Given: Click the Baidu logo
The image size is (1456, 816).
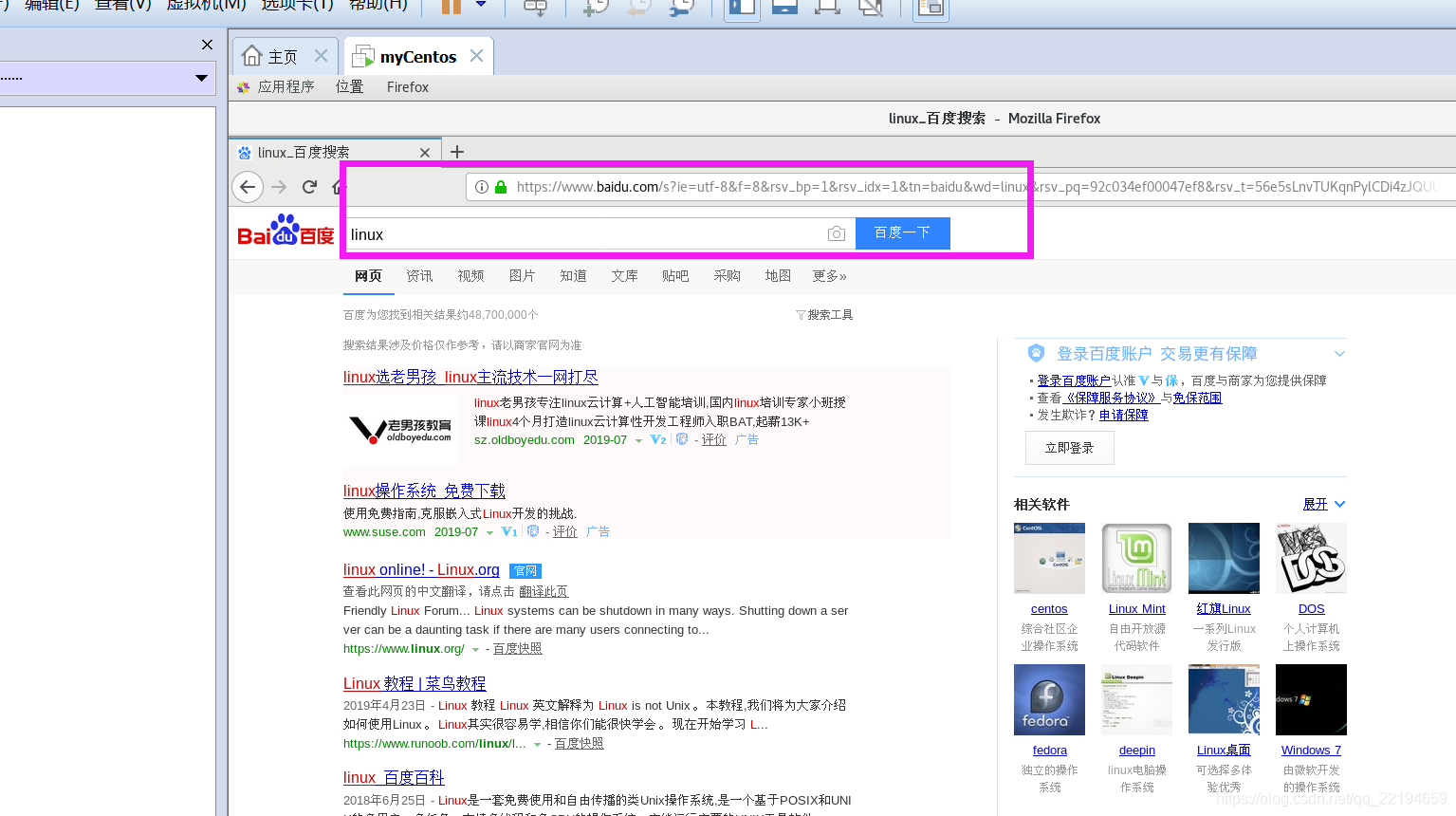Looking at the screenshot, I should [286, 231].
